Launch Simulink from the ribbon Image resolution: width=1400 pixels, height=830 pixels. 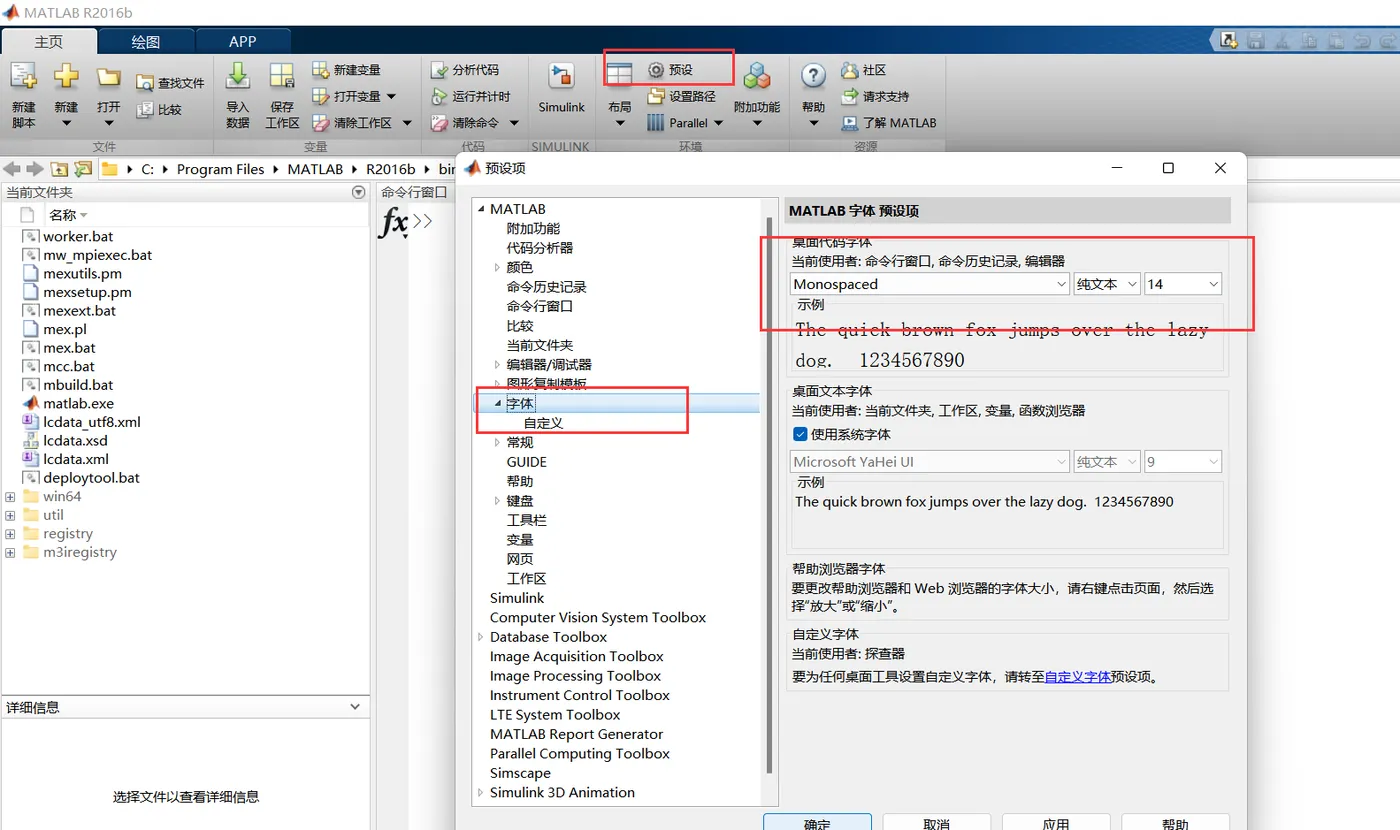pos(561,88)
